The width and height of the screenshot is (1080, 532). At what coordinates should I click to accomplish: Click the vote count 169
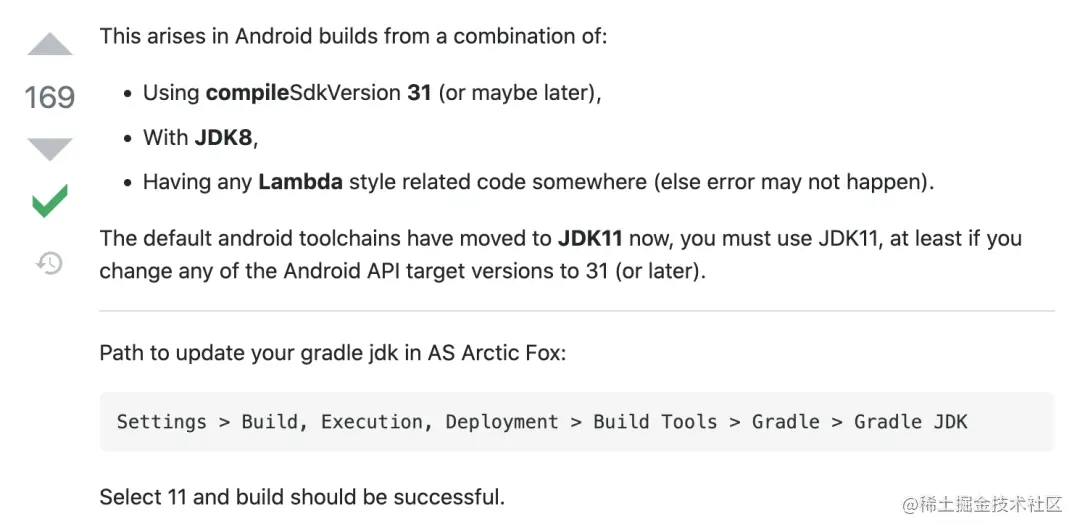[50, 96]
